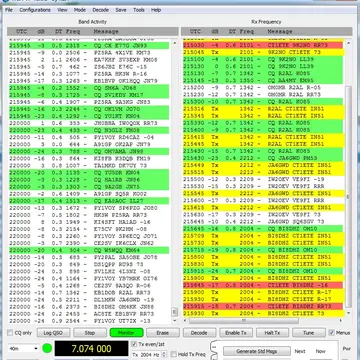Screen dimensions: 360x360
Task: Select the 'CQ EA8AOC IL27' row
Action: pos(89,201)
